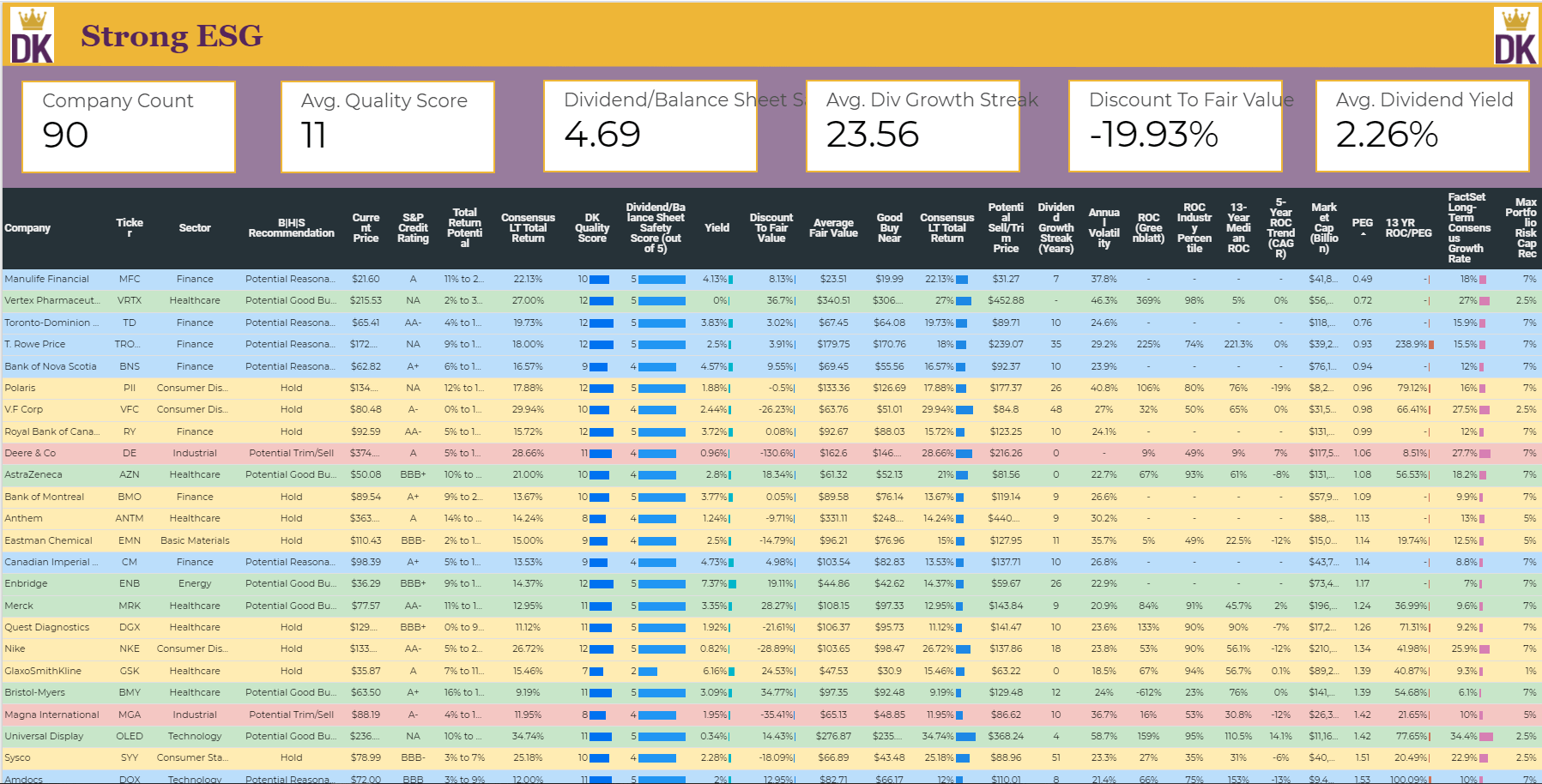The width and height of the screenshot is (1542, 784).
Task: Click the PEG column header with sort arrow
Action: click(x=1363, y=226)
